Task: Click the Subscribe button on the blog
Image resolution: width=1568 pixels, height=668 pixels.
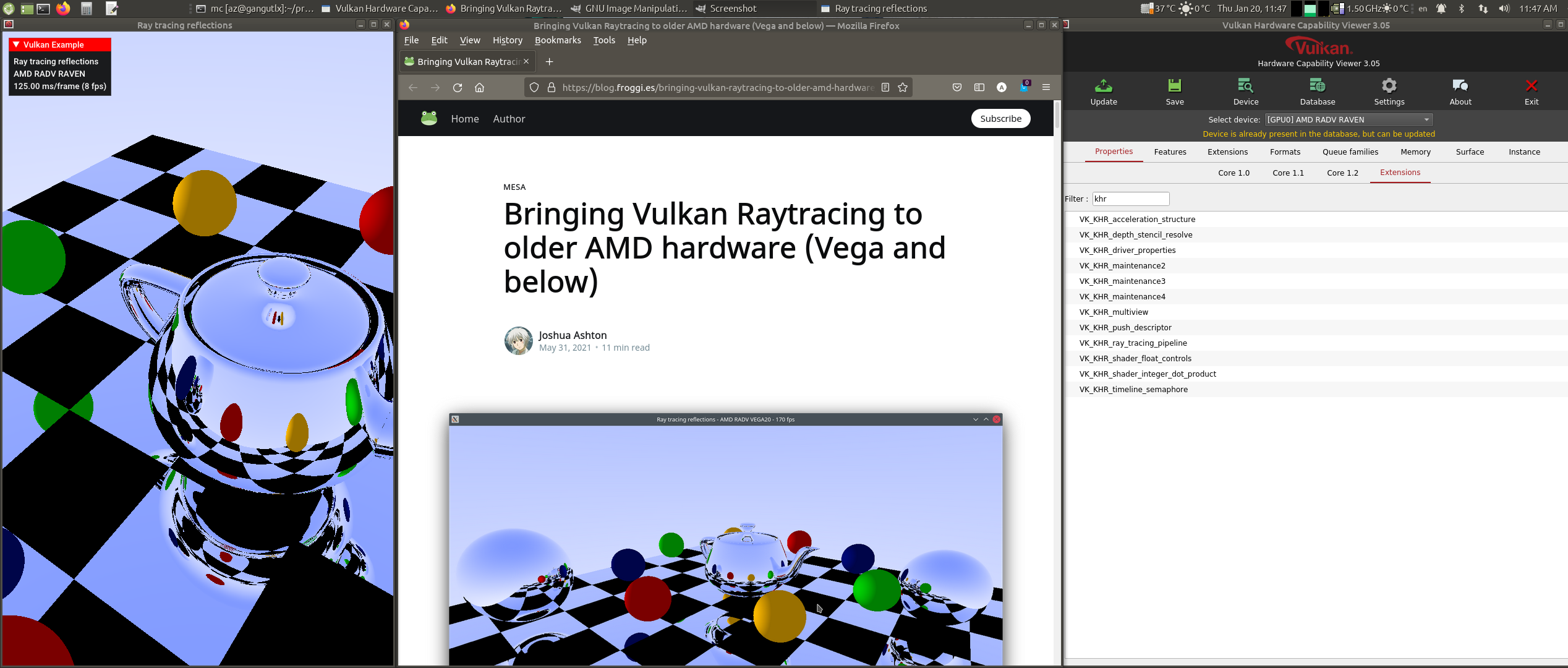Action: click(x=1000, y=118)
